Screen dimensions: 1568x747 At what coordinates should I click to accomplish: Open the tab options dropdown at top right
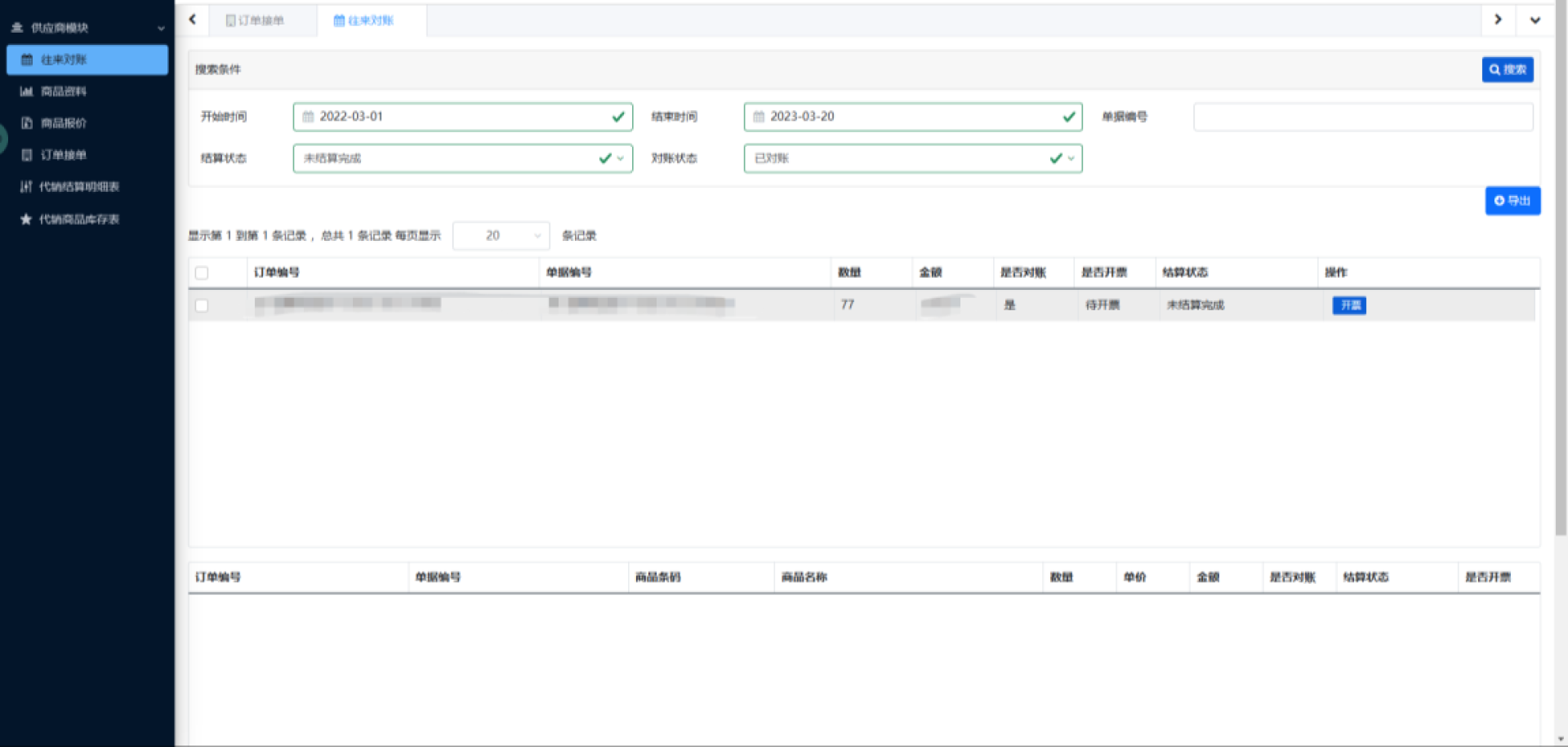1535,20
